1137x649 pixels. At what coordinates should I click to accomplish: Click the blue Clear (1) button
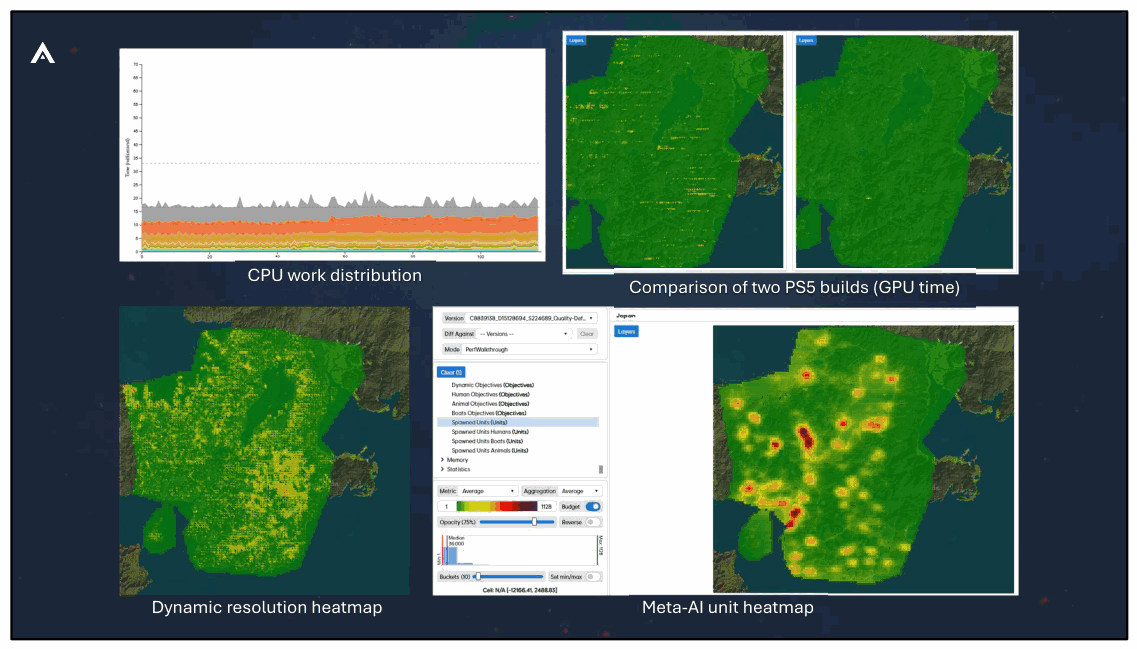[450, 372]
